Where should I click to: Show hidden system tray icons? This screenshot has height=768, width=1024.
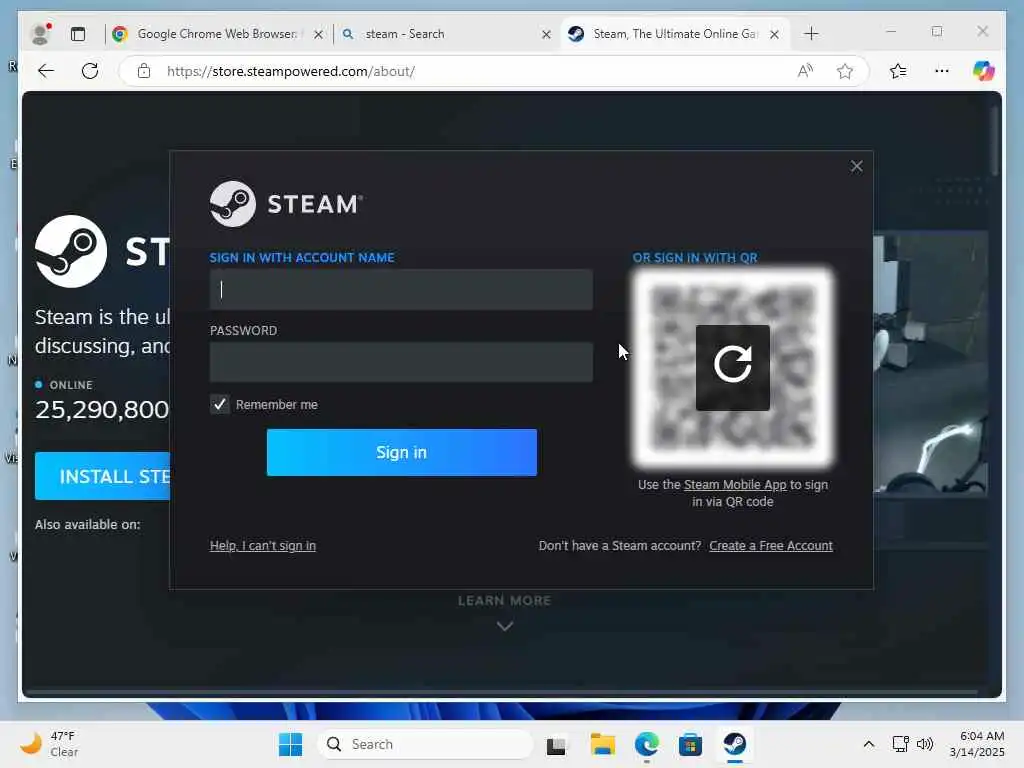(869, 744)
